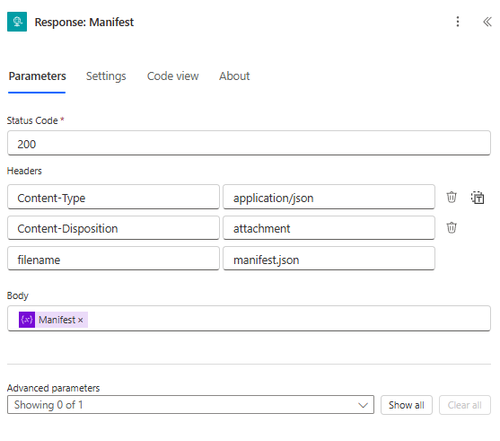Click the manifest.json value field
The image size is (500, 441).
329,258
